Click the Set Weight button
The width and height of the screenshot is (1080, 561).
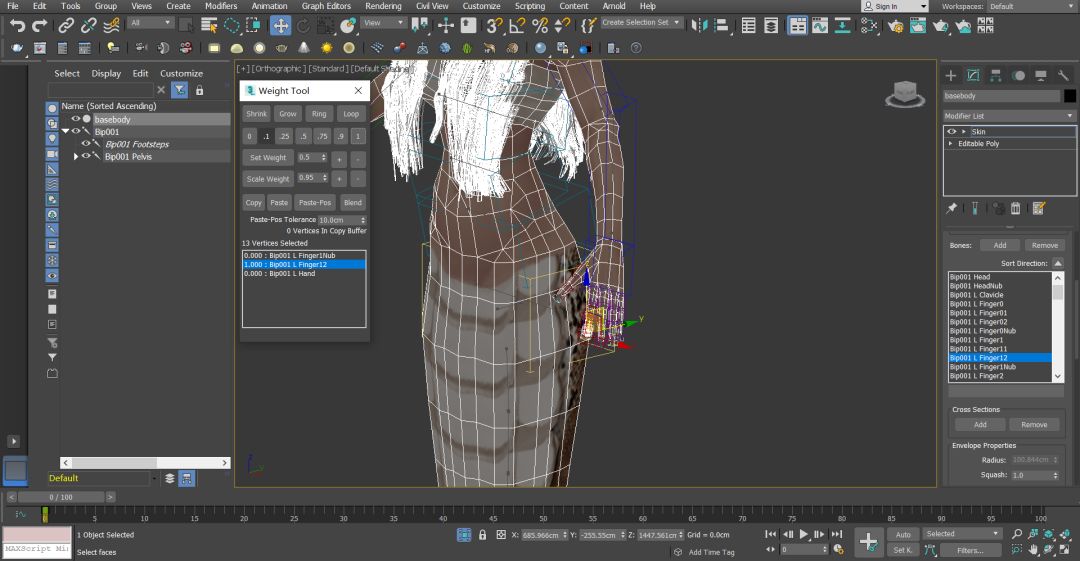click(x=268, y=158)
